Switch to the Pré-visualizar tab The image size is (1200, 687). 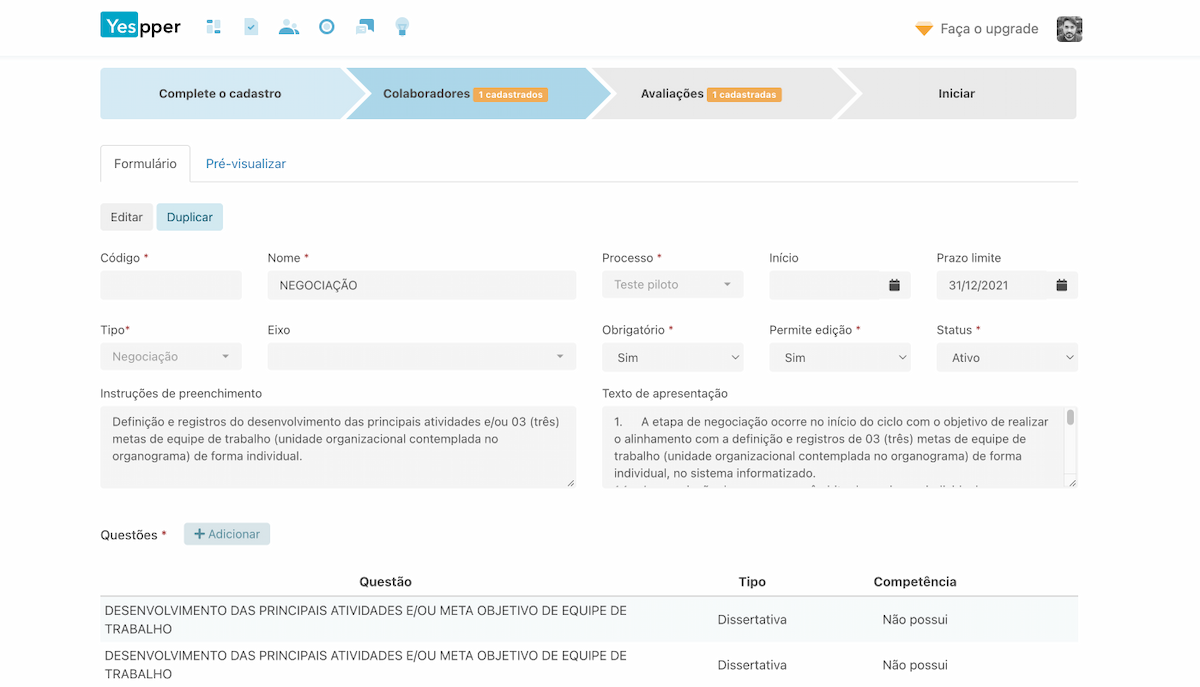pyautogui.click(x=246, y=164)
